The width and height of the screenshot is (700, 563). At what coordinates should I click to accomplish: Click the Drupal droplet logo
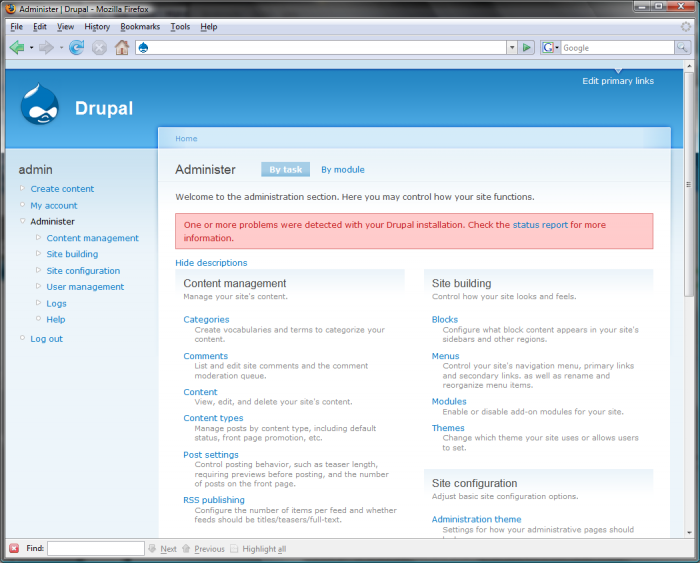(40, 104)
